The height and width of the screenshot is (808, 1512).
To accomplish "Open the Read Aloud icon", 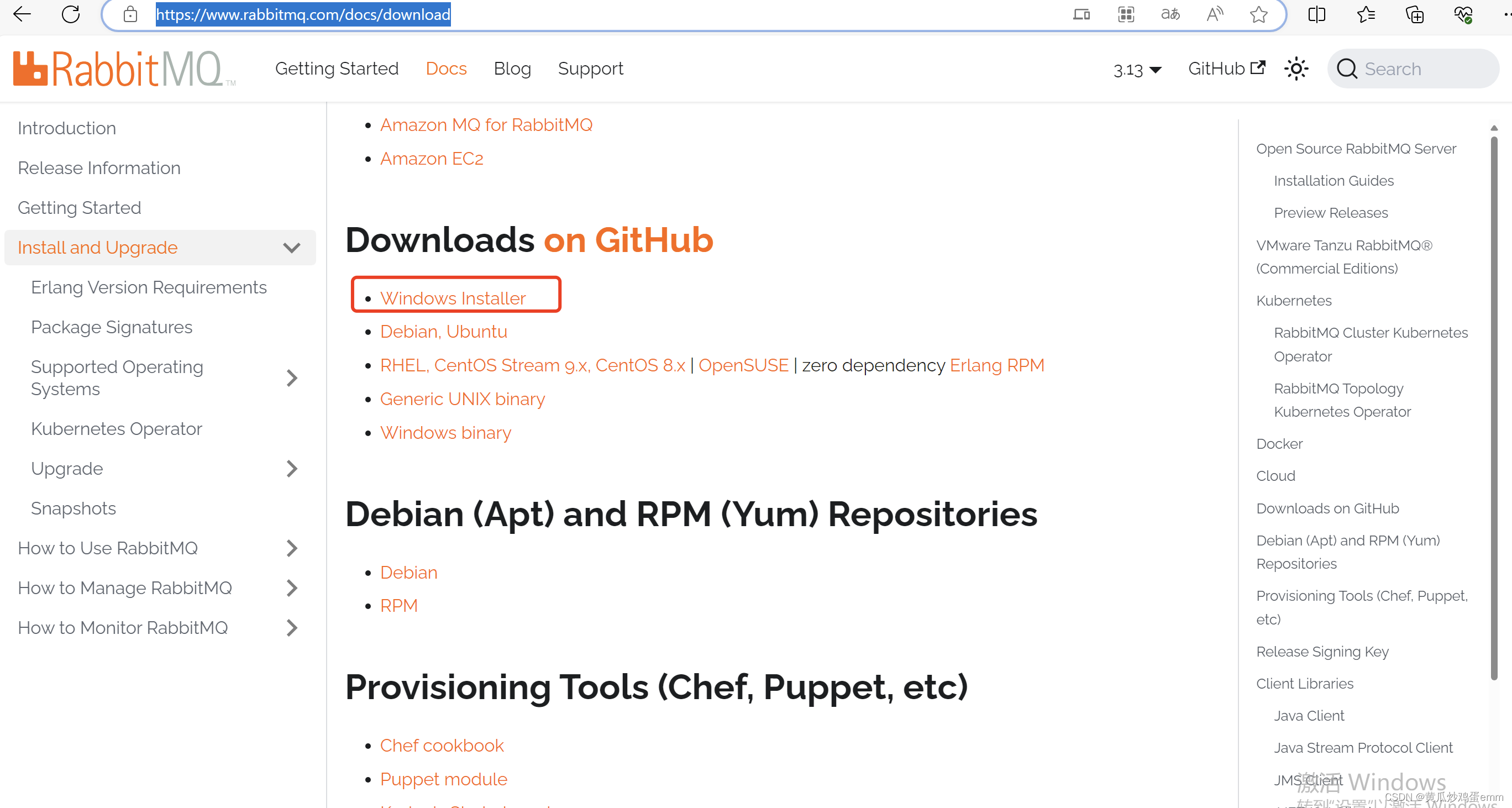I will point(1215,14).
